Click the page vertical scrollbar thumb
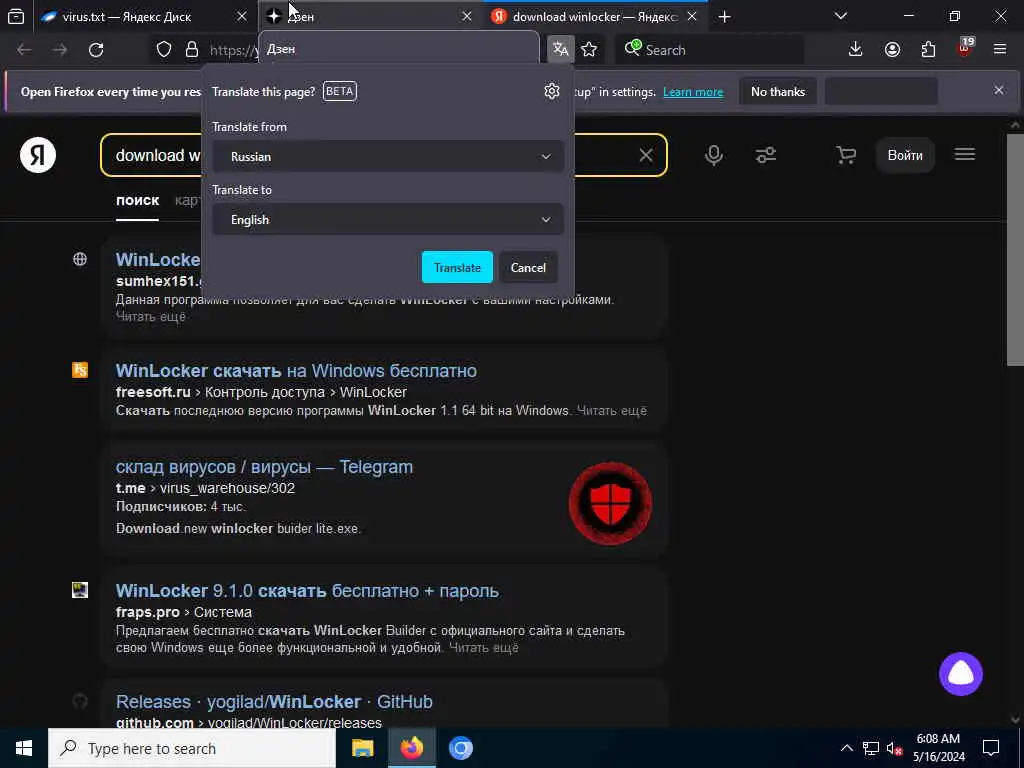 click(1015, 249)
